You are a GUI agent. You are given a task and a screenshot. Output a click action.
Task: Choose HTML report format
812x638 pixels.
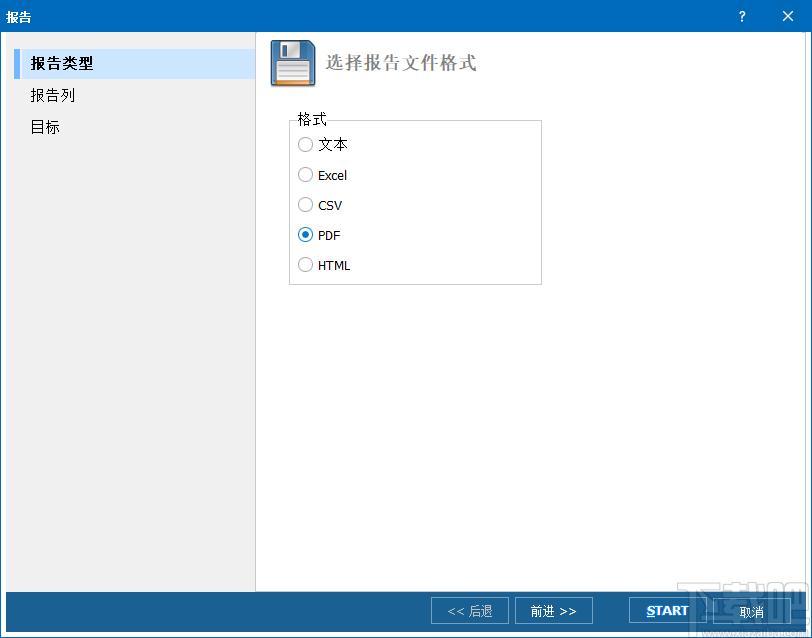(306, 265)
